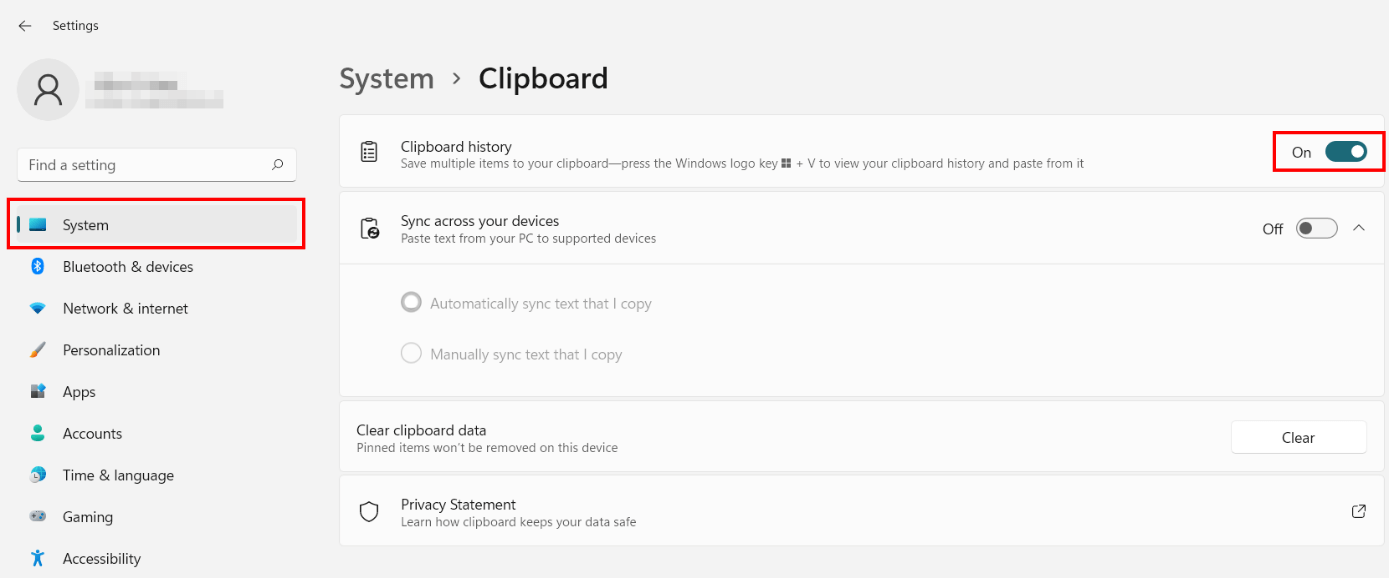Focus the Find a setting search box
This screenshot has height=578, width=1389.
145,165
